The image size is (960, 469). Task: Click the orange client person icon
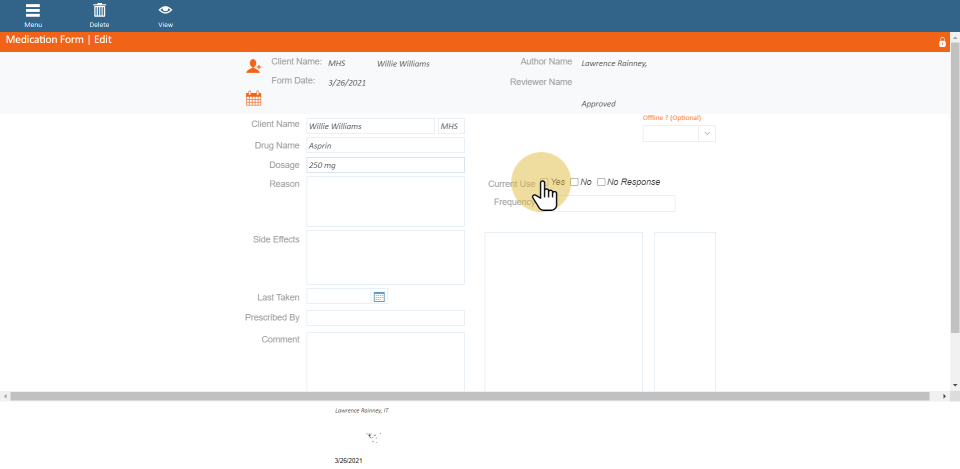(253, 66)
